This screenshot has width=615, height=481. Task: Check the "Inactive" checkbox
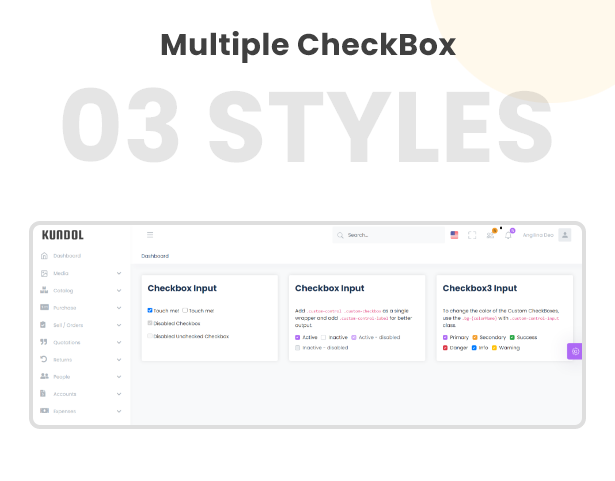click(324, 337)
